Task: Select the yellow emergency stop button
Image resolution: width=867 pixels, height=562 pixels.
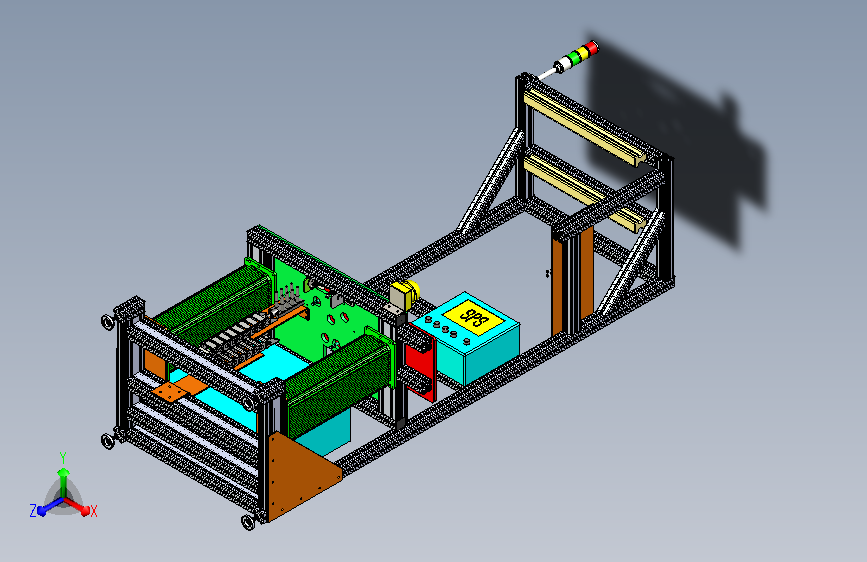Action: (405, 293)
